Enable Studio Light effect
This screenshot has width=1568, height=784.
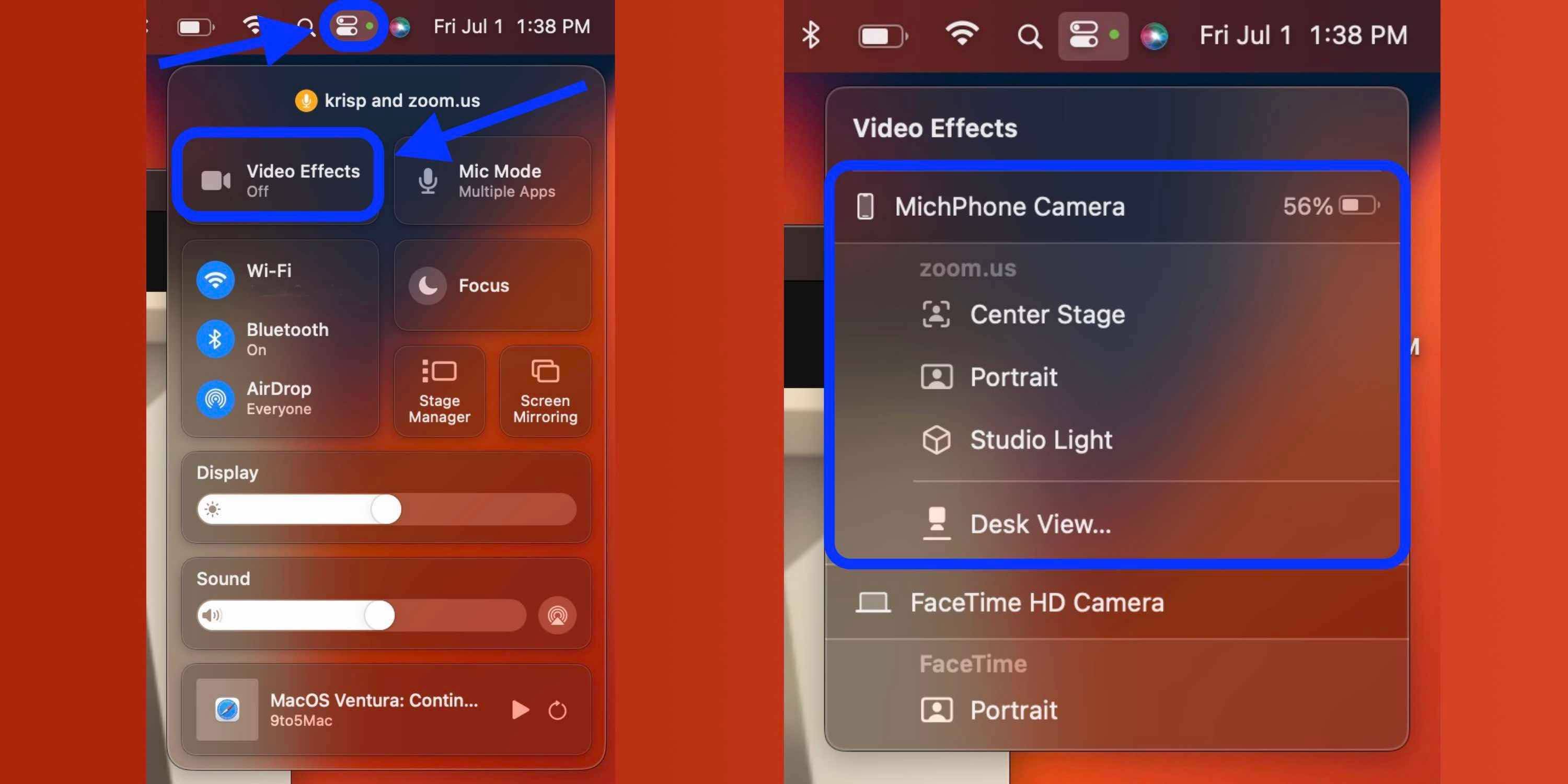1040,440
